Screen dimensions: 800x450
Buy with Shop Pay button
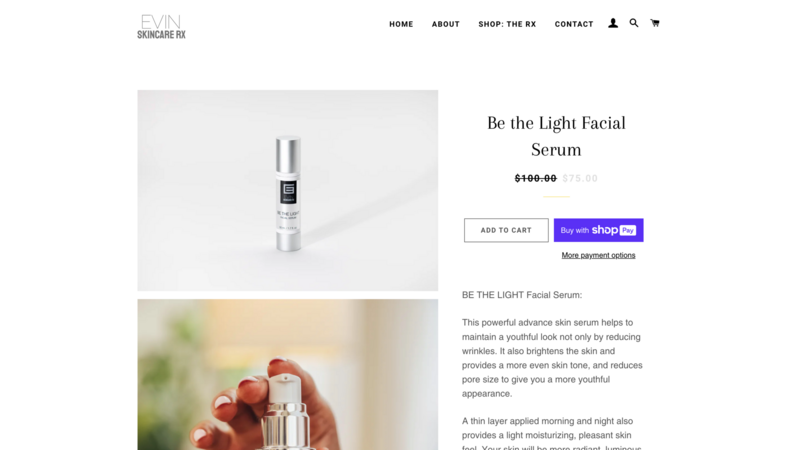(x=598, y=230)
